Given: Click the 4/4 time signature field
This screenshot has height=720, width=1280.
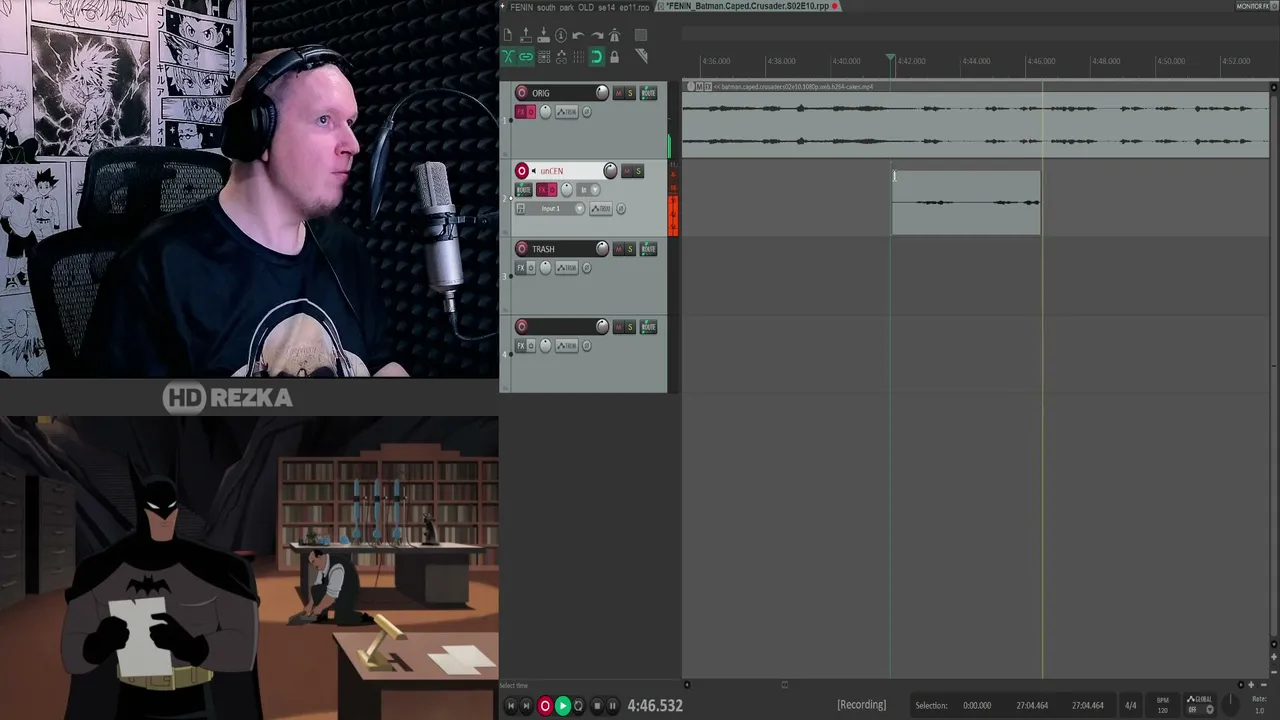Looking at the screenshot, I should (x=1130, y=705).
